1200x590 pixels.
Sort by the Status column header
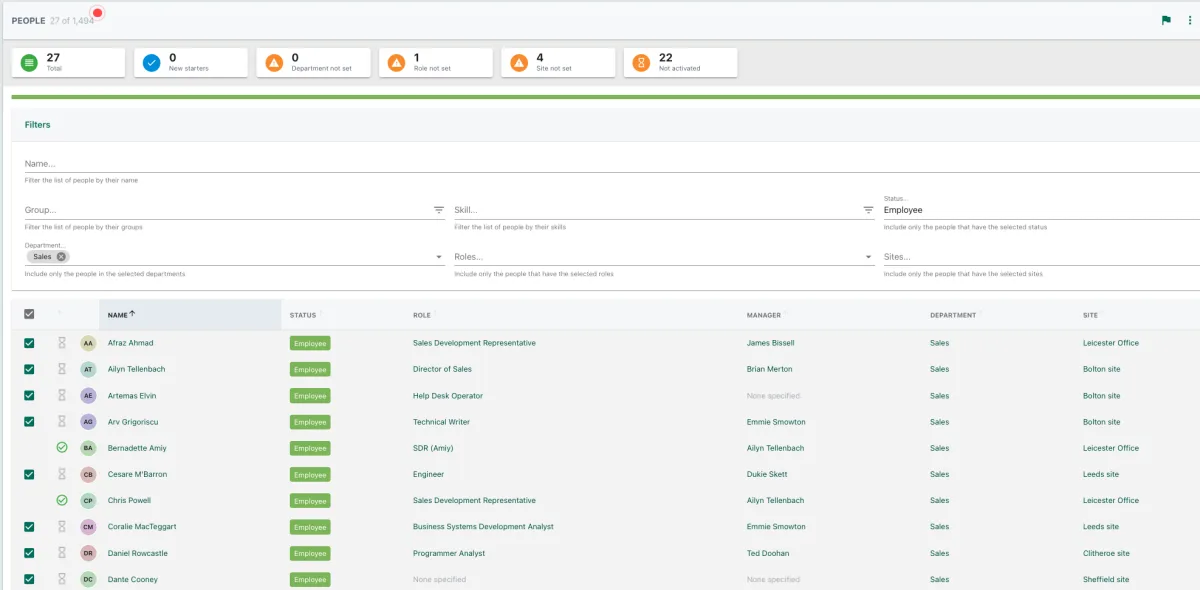point(303,315)
